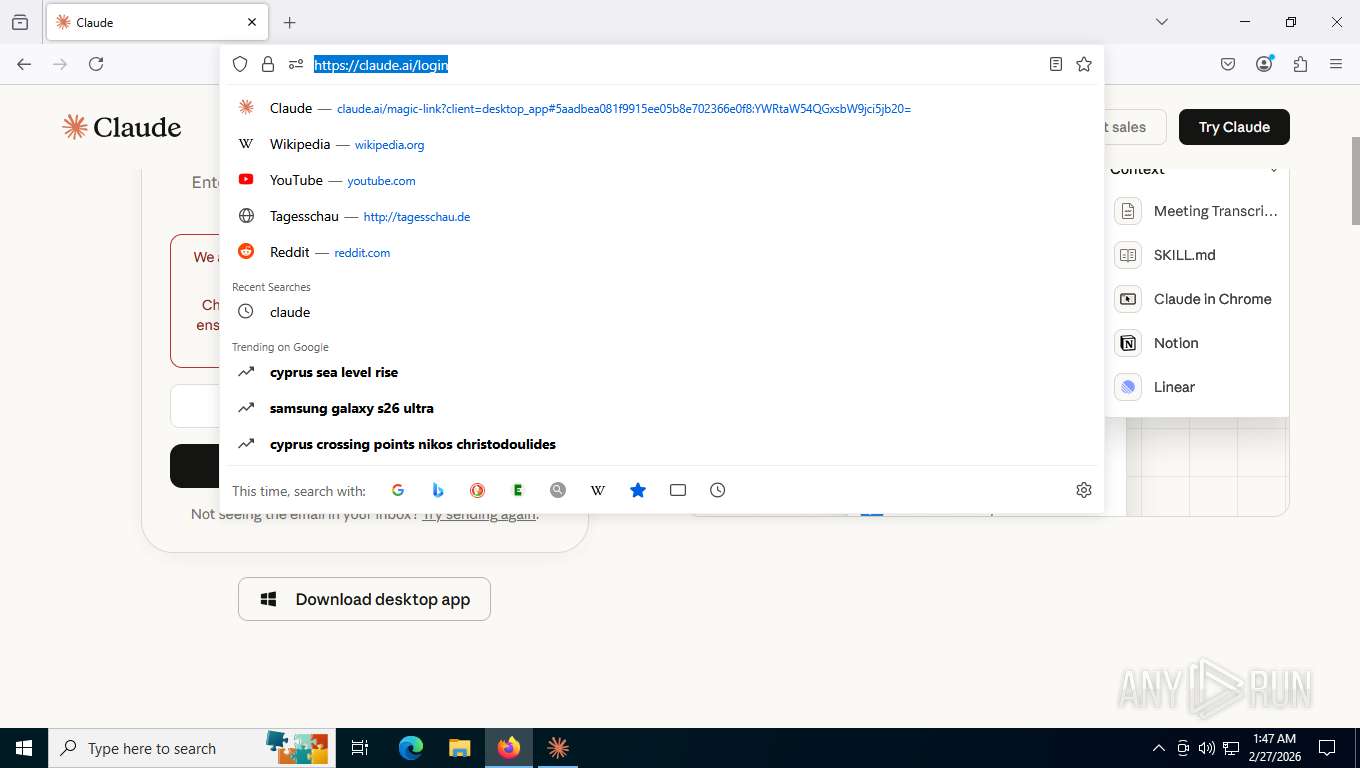Image resolution: width=1360 pixels, height=768 pixels.
Task: Click the page vertical scrollbar
Action: pyautogui.click(x=1355, y=180)
